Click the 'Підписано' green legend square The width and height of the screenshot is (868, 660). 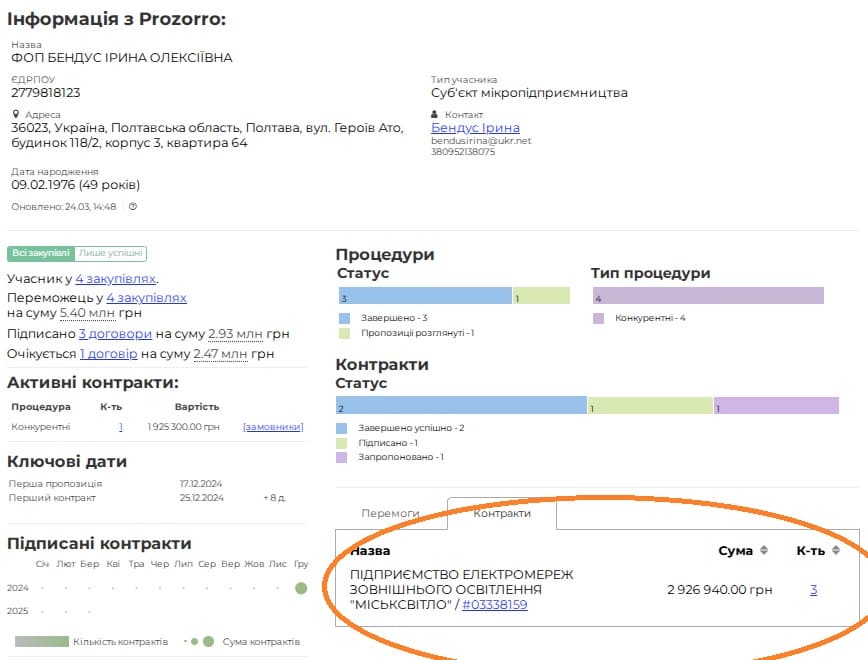(342, 442)
